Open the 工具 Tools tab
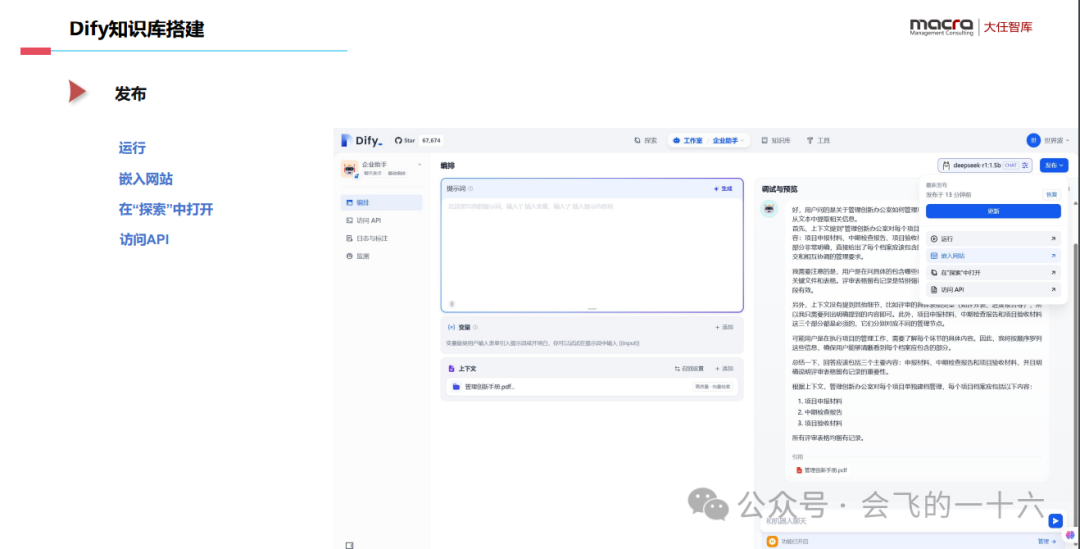Viewport: 1080px width, 549px height. click(x=818, y=141)
